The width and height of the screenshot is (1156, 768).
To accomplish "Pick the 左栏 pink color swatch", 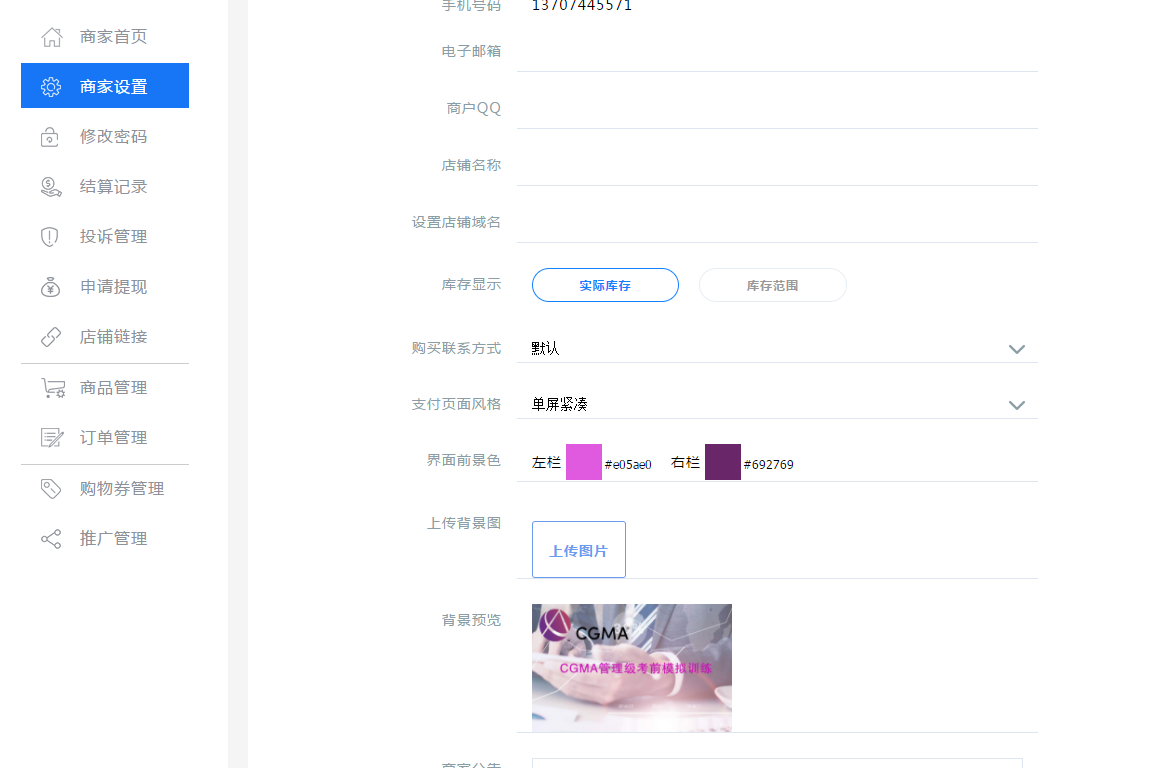I will 584,462.
